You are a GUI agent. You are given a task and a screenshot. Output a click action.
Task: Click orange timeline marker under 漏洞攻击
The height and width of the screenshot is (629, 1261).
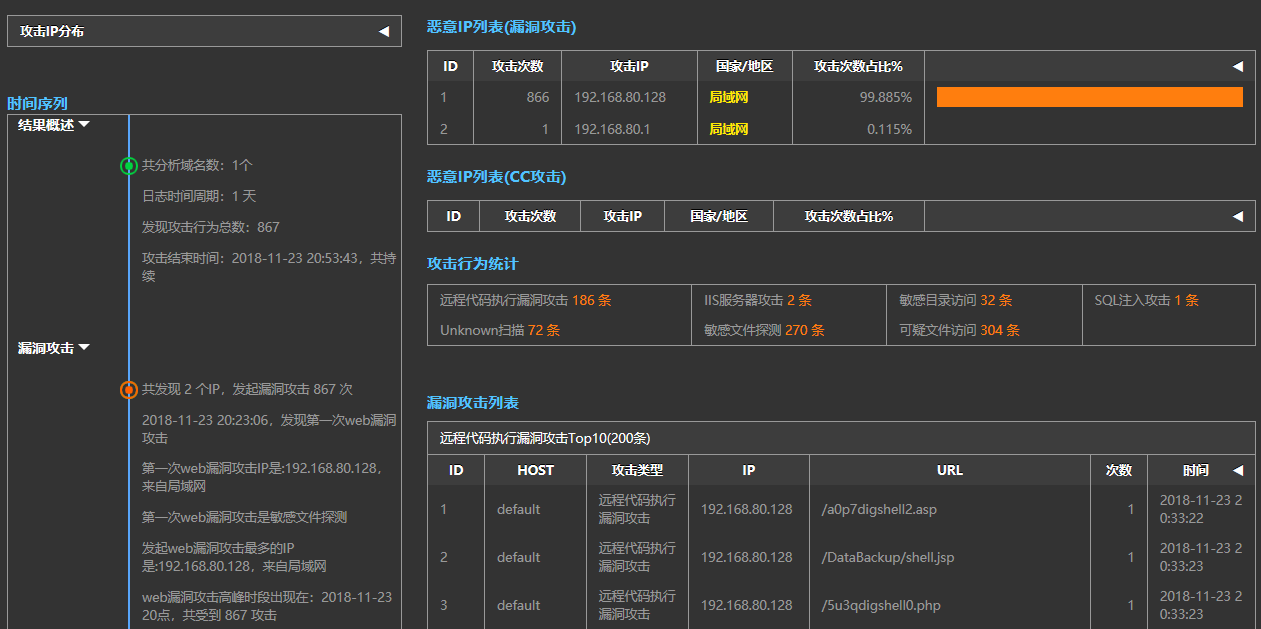[128, 390]
